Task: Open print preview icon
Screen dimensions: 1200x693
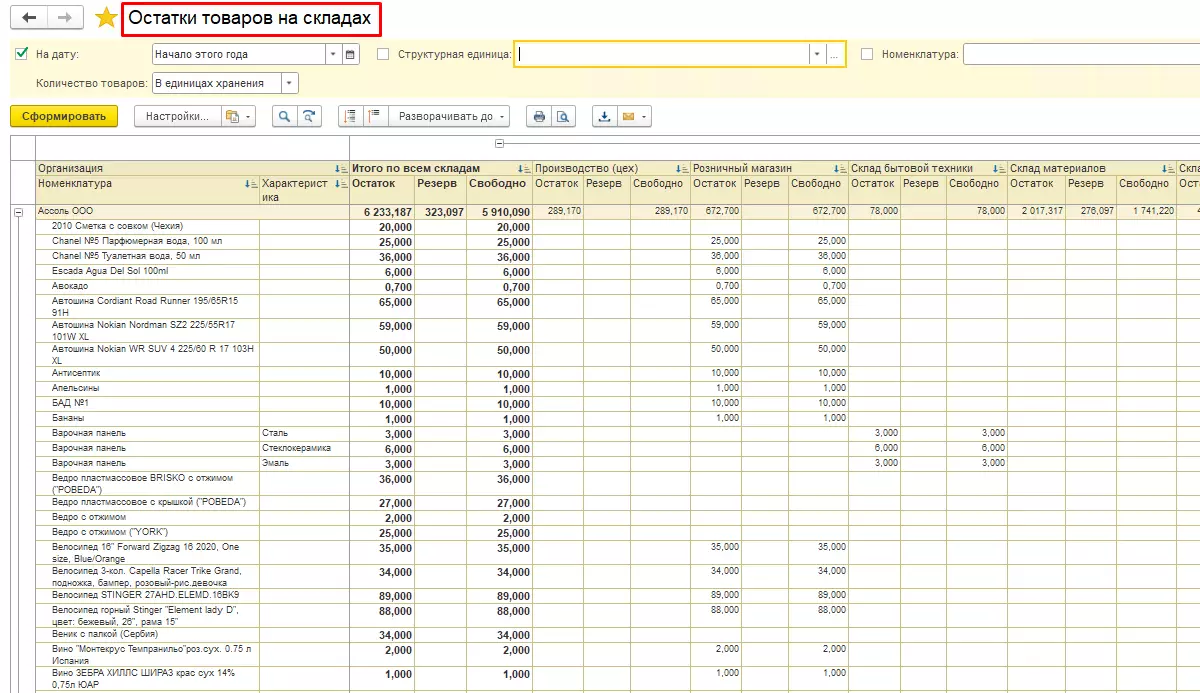Action: [564, 117]
